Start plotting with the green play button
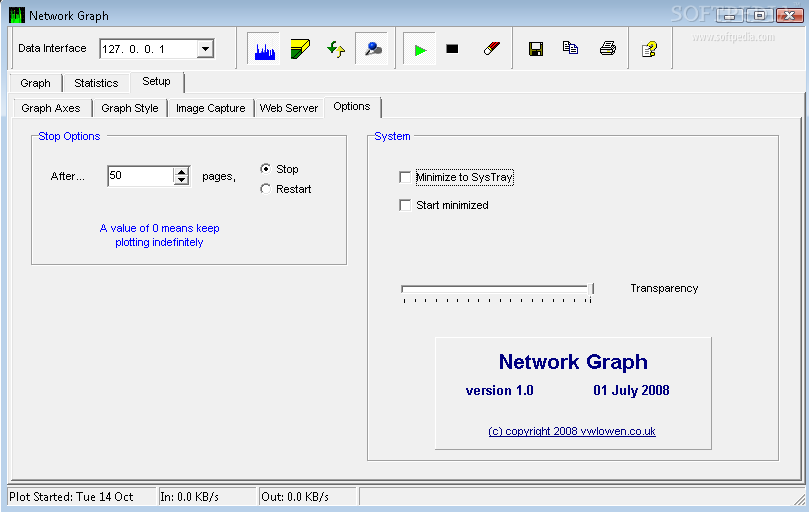Viewport: 809px width, 512px height. point(420,50)
